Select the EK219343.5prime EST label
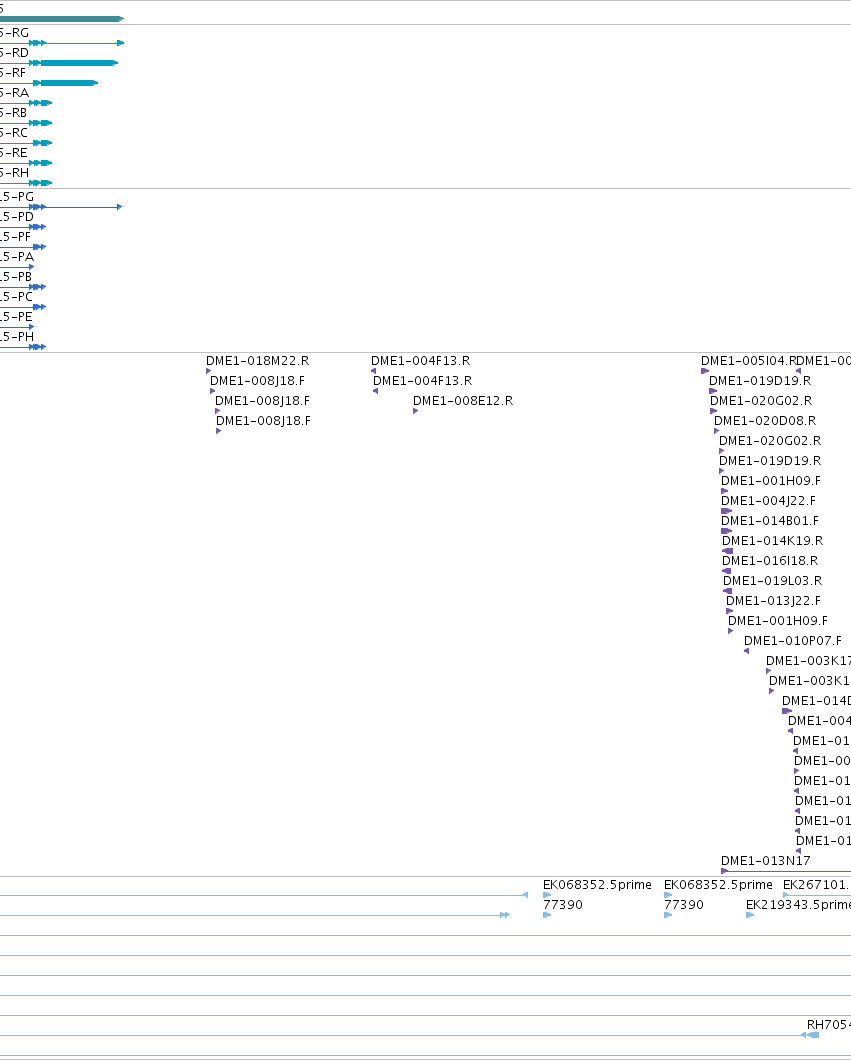The height and width of the screenshot is (1060, 851). click(798, 905)
